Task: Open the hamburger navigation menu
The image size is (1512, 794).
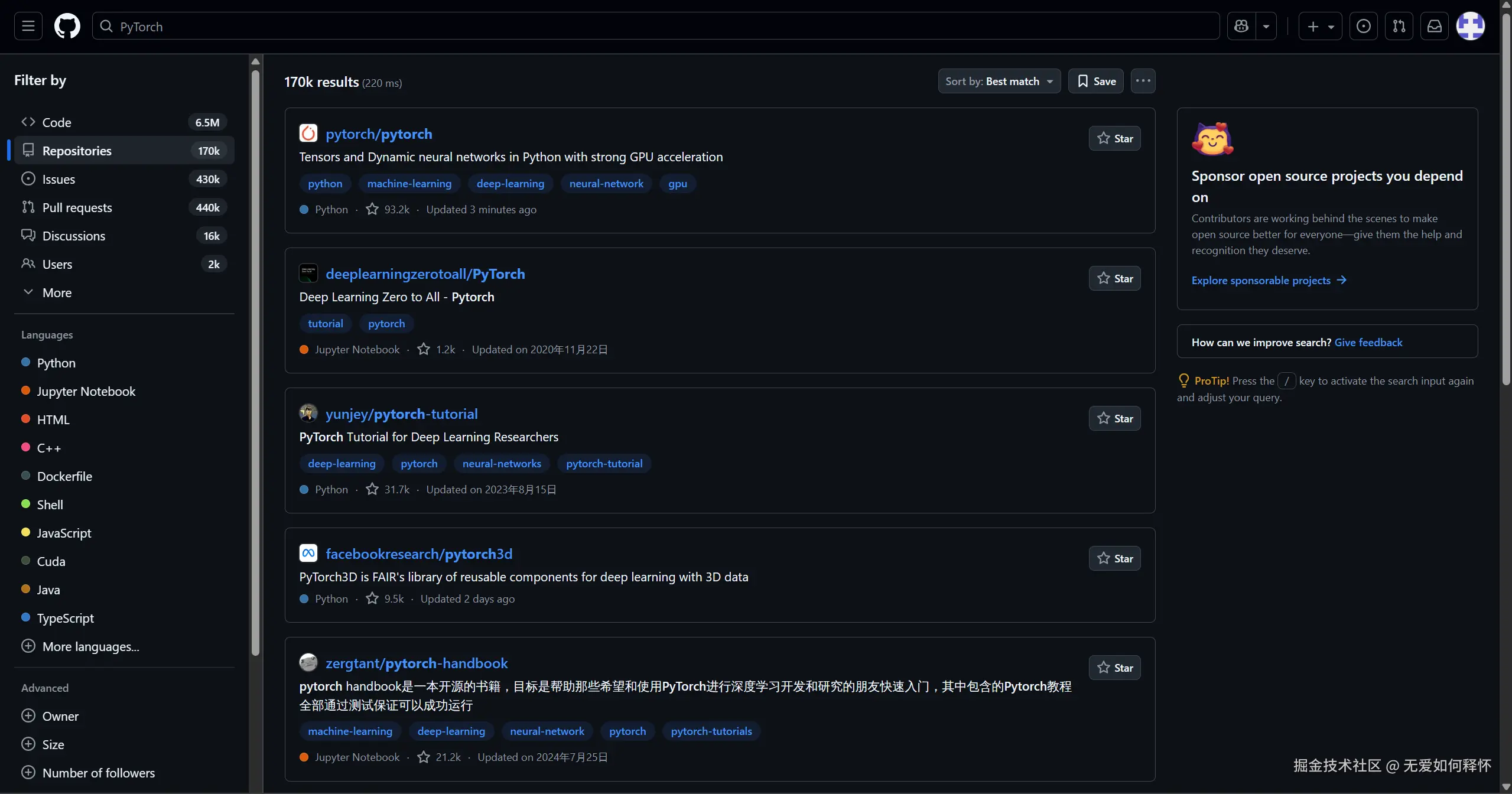Action: click(x=28, y=26)
